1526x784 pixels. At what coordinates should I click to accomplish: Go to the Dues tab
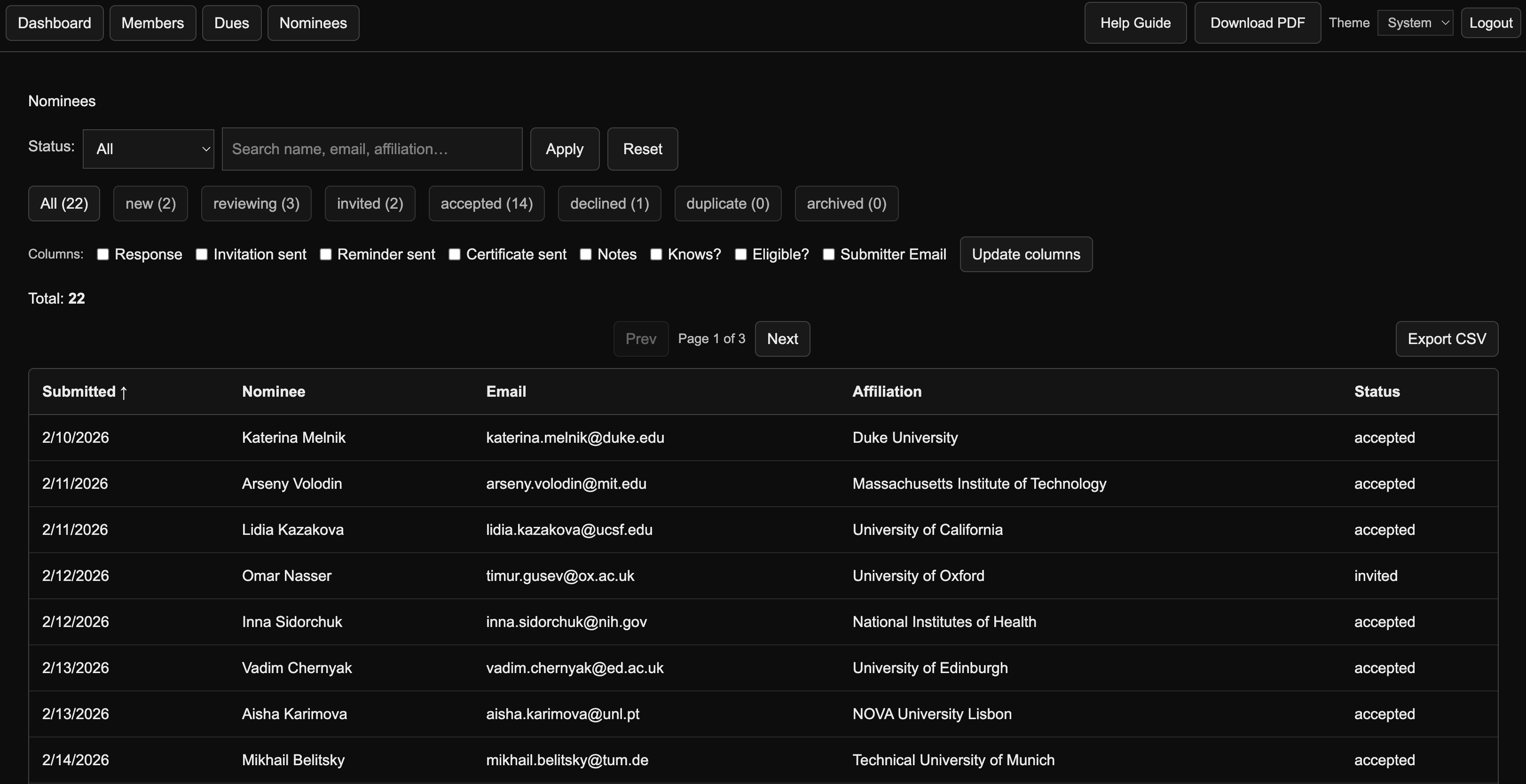coord(231,23)
